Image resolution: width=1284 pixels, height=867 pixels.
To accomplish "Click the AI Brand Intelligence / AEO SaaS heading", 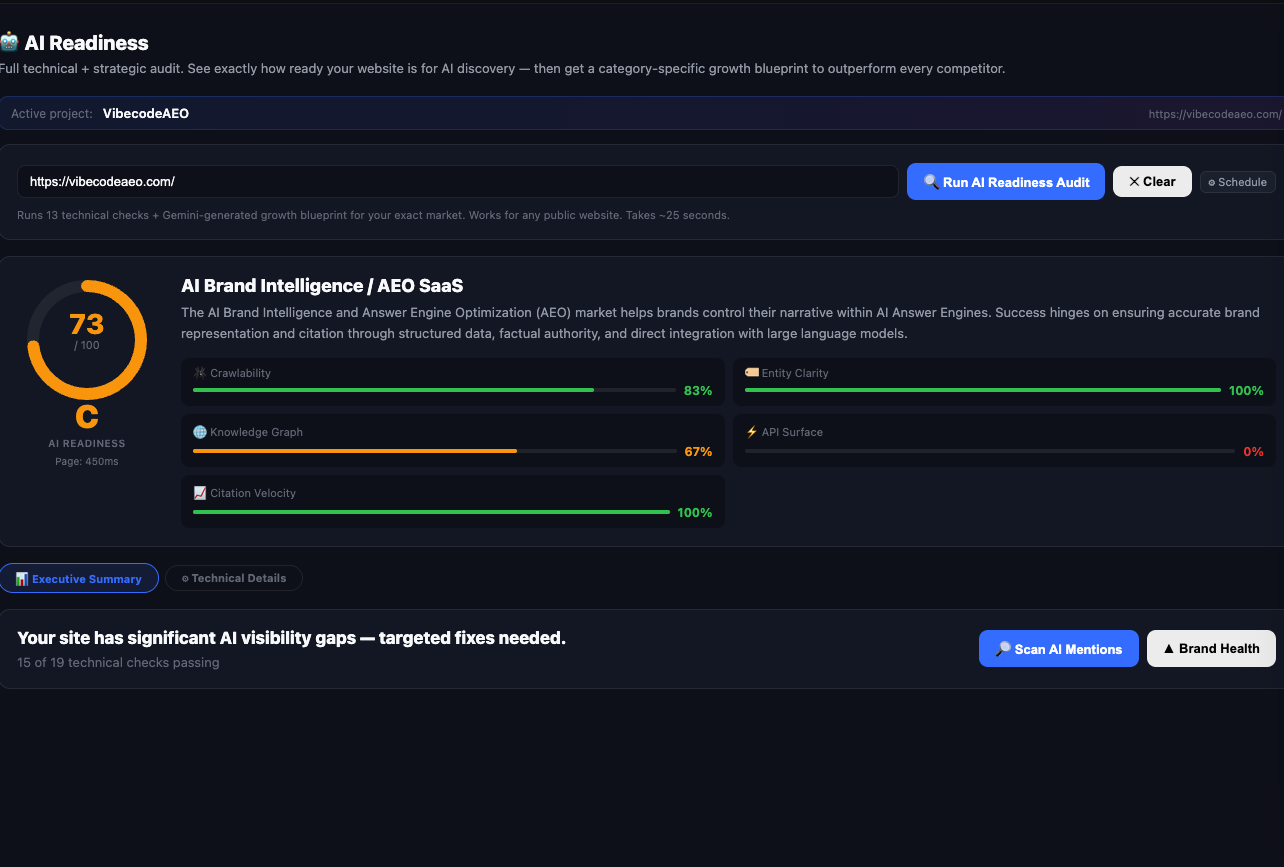I will click(x=322, y=286).
